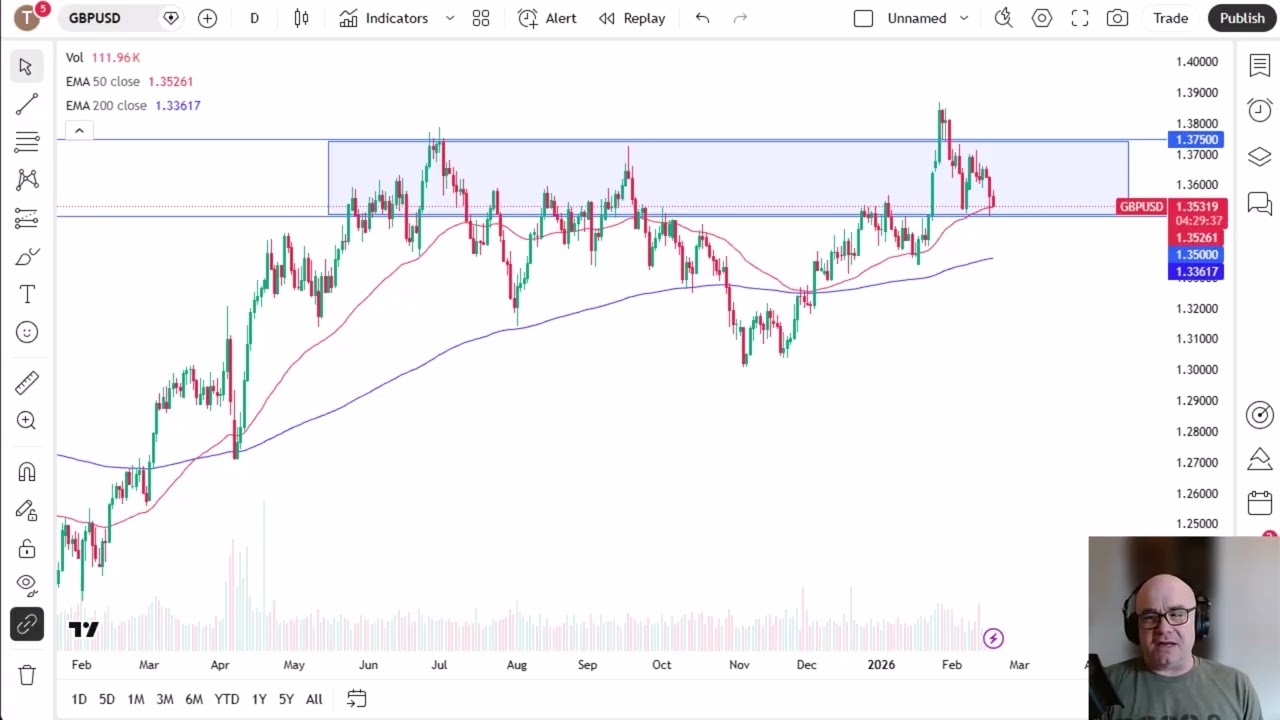Select the 5D time range
1280x720 pixels.
point(107,699)
